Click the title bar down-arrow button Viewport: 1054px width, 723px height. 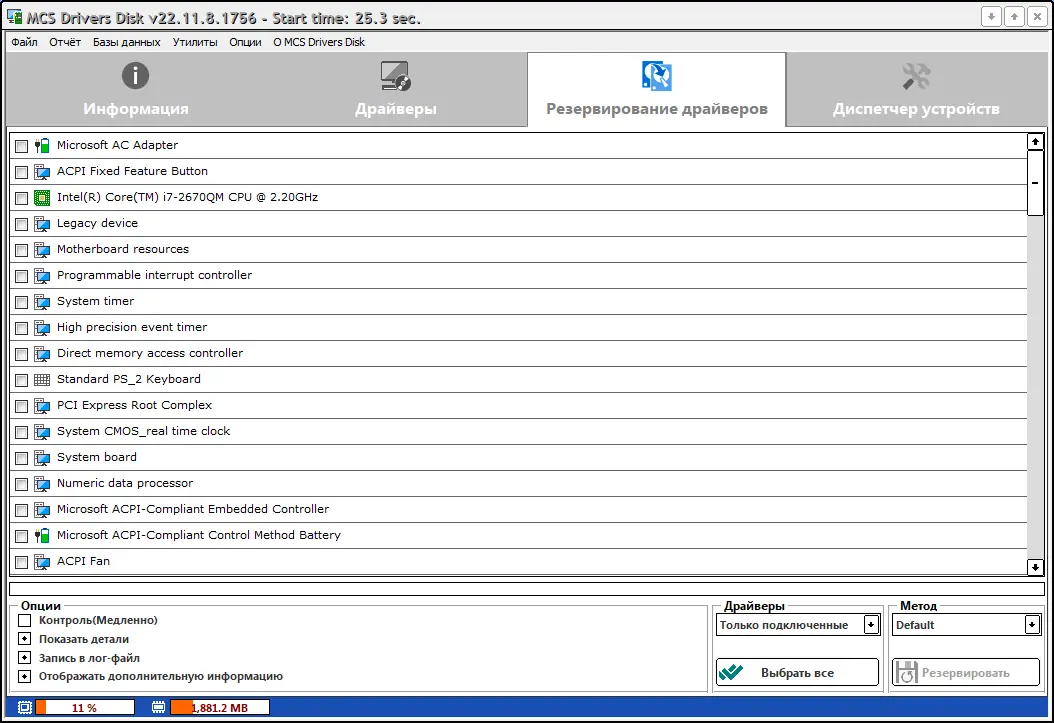tap(991, 17)
